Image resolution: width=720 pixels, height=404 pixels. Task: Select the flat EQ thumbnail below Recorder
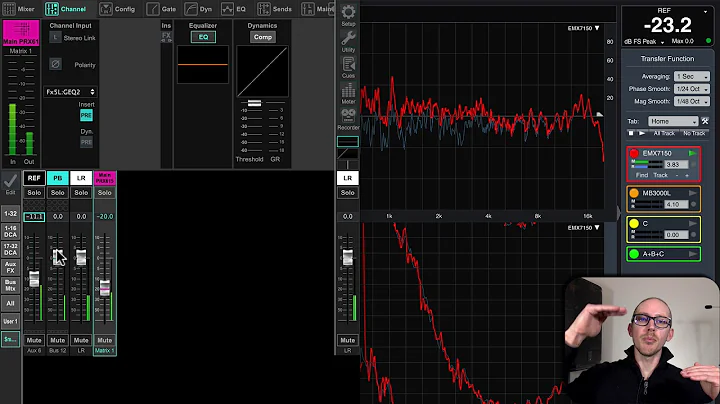348,141
